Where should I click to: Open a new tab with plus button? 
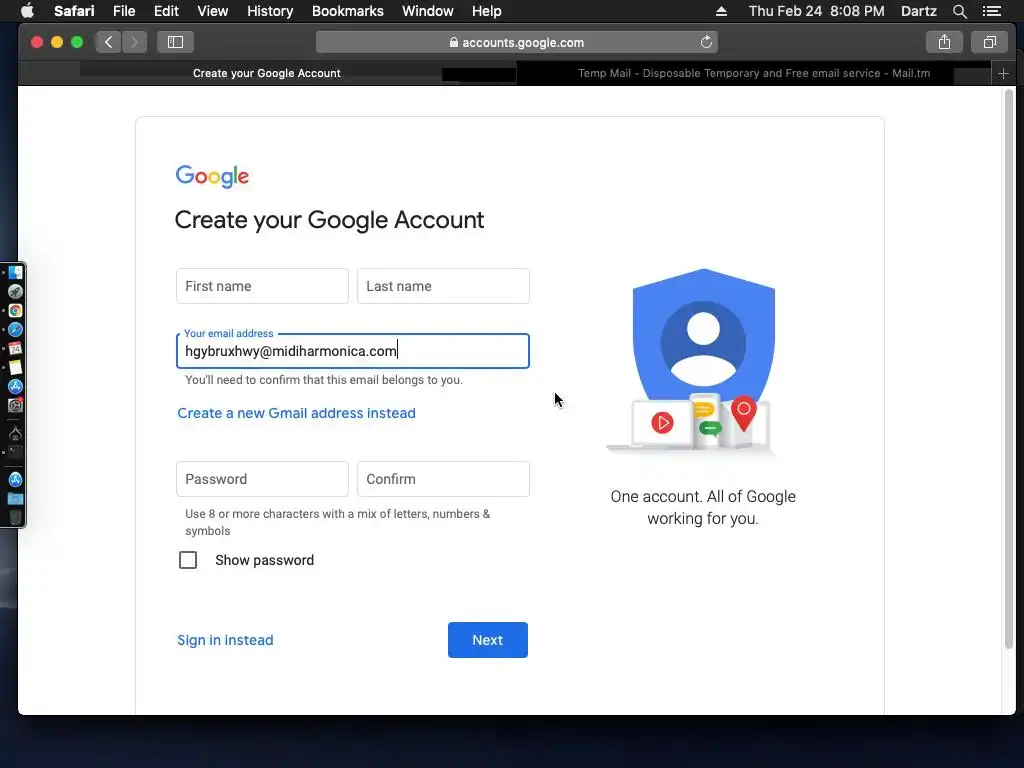(x=1004, y=73)
